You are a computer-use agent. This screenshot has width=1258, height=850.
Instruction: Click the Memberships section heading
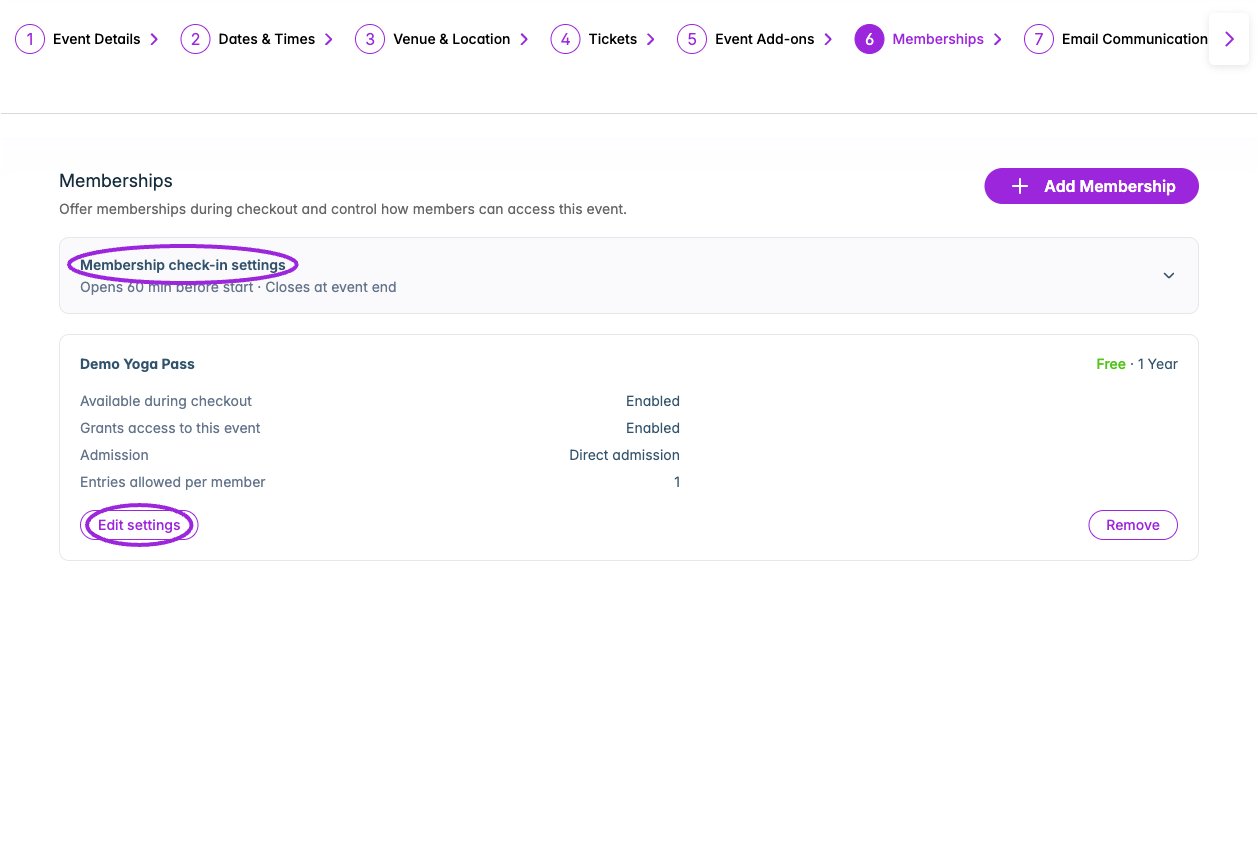click(116, 181)
